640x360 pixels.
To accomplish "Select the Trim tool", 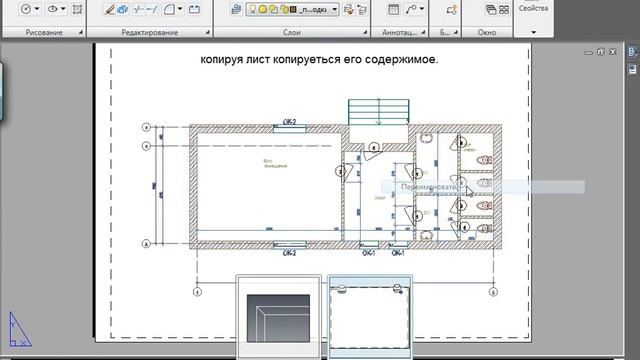I will 138,9.
